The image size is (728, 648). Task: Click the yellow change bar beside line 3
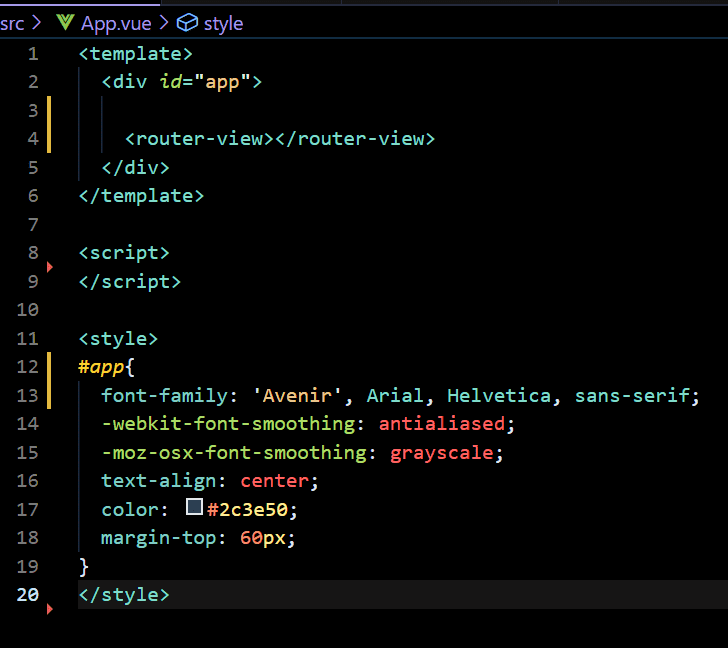(49, 124)
